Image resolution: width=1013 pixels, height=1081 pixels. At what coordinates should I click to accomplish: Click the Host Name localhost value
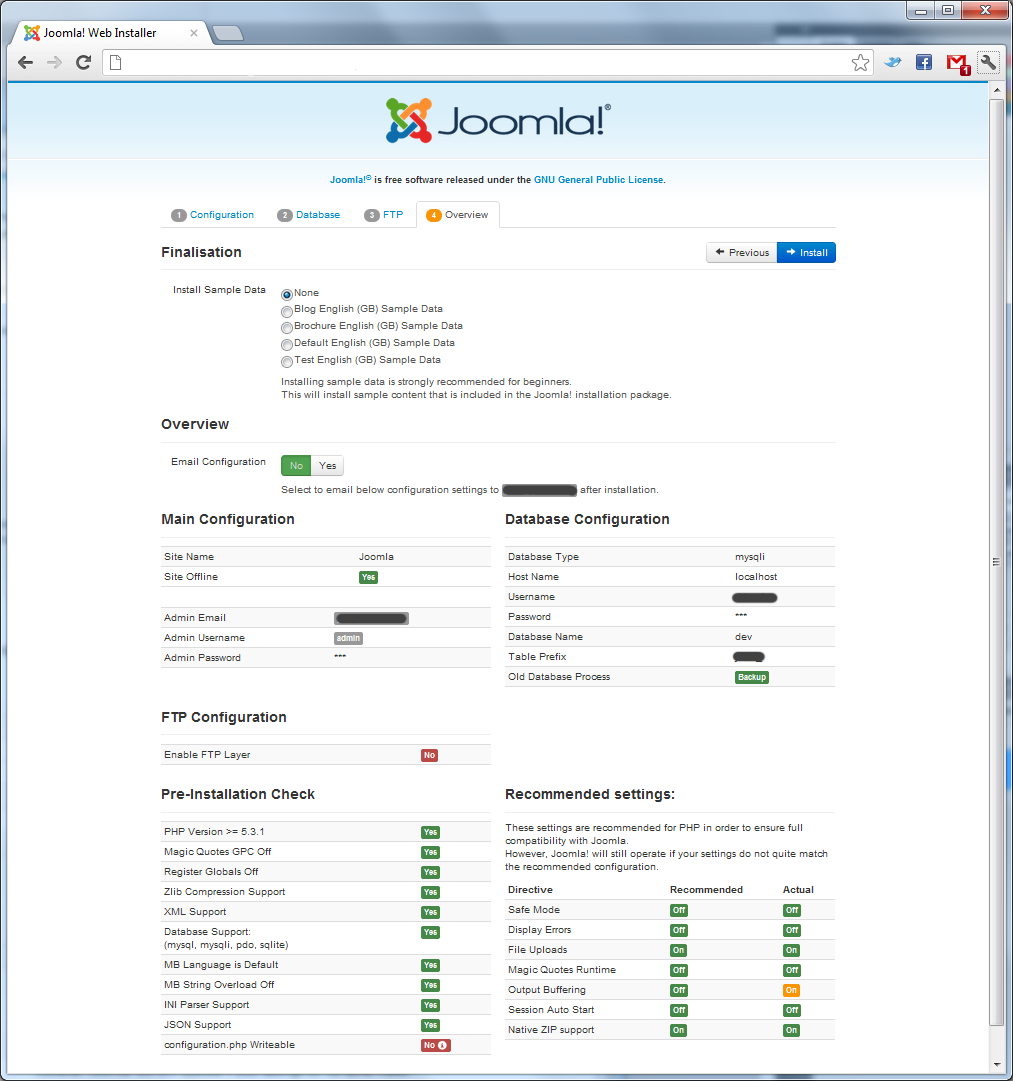coord(756,576)
